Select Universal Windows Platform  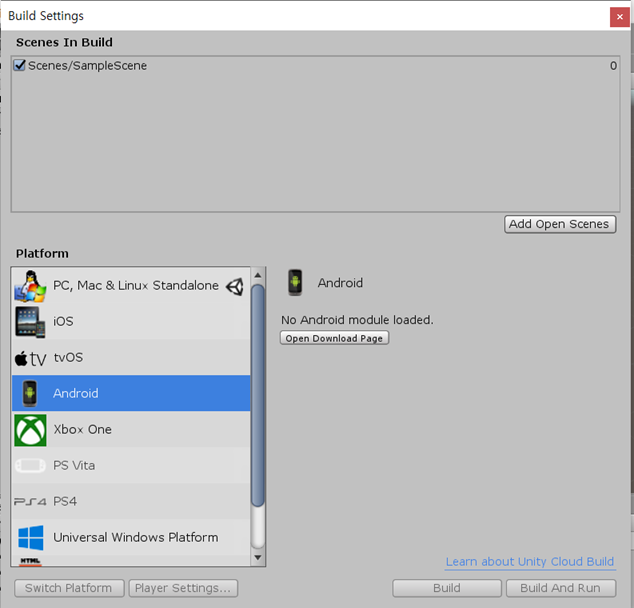point(131,537)
